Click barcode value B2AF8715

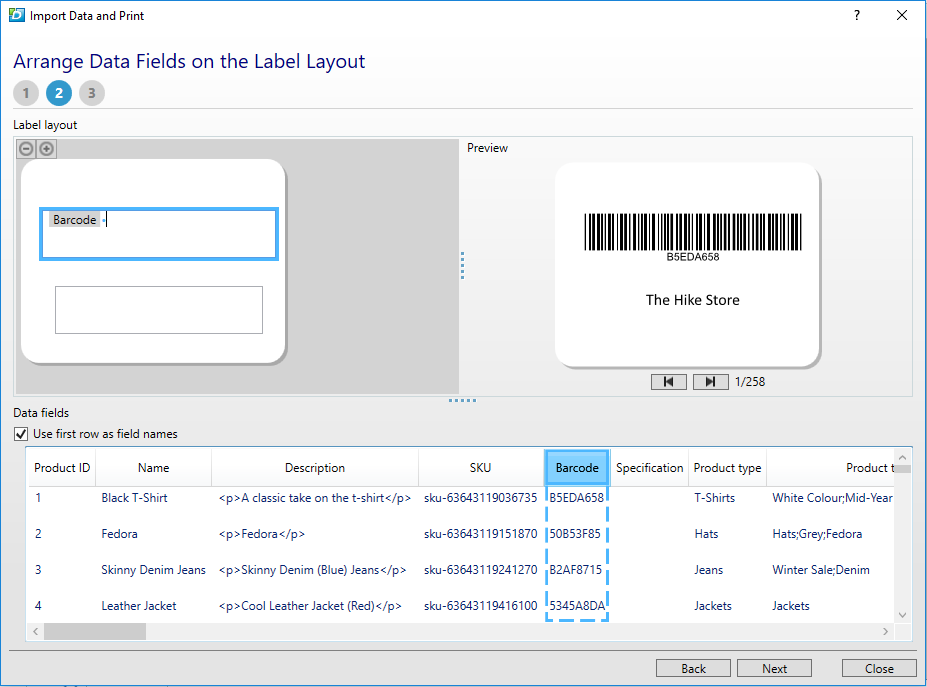point(576,570)
